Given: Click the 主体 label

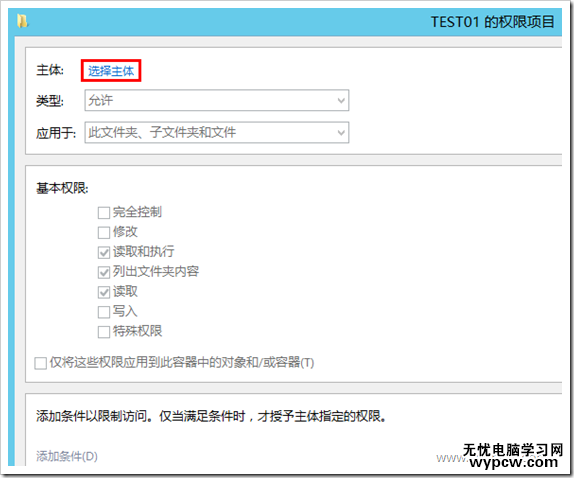Looking at the screenshot, I should point(50,70).
